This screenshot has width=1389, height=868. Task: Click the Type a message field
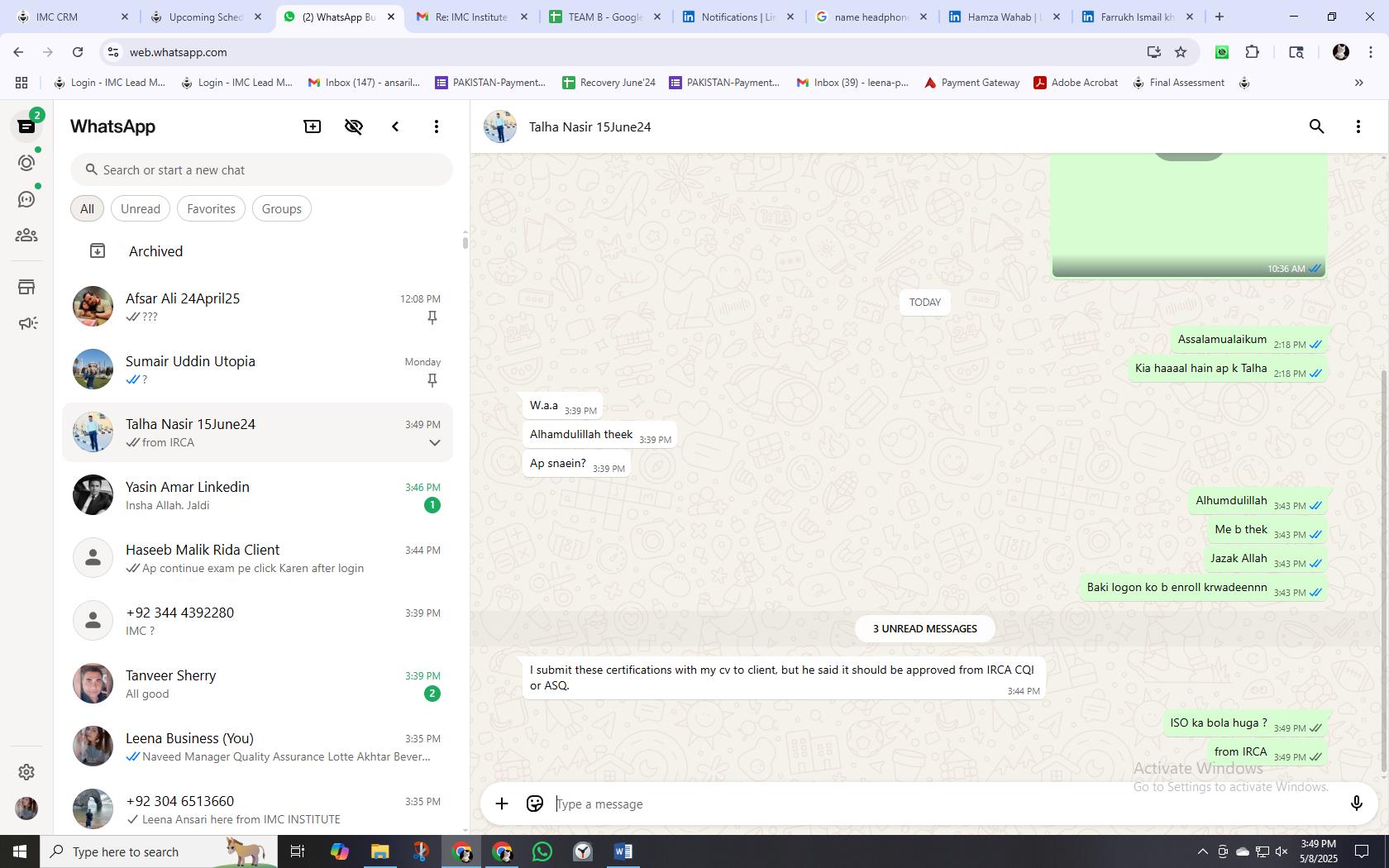tap(947, 804)
